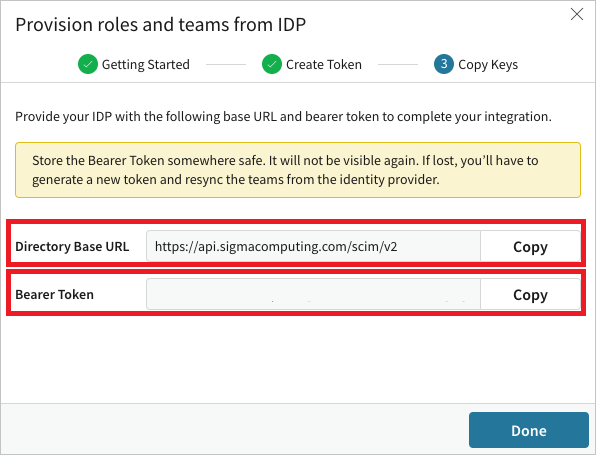Screen dimensions: 596x455
Task: Copy the Bearer Token
Action: 530,294
